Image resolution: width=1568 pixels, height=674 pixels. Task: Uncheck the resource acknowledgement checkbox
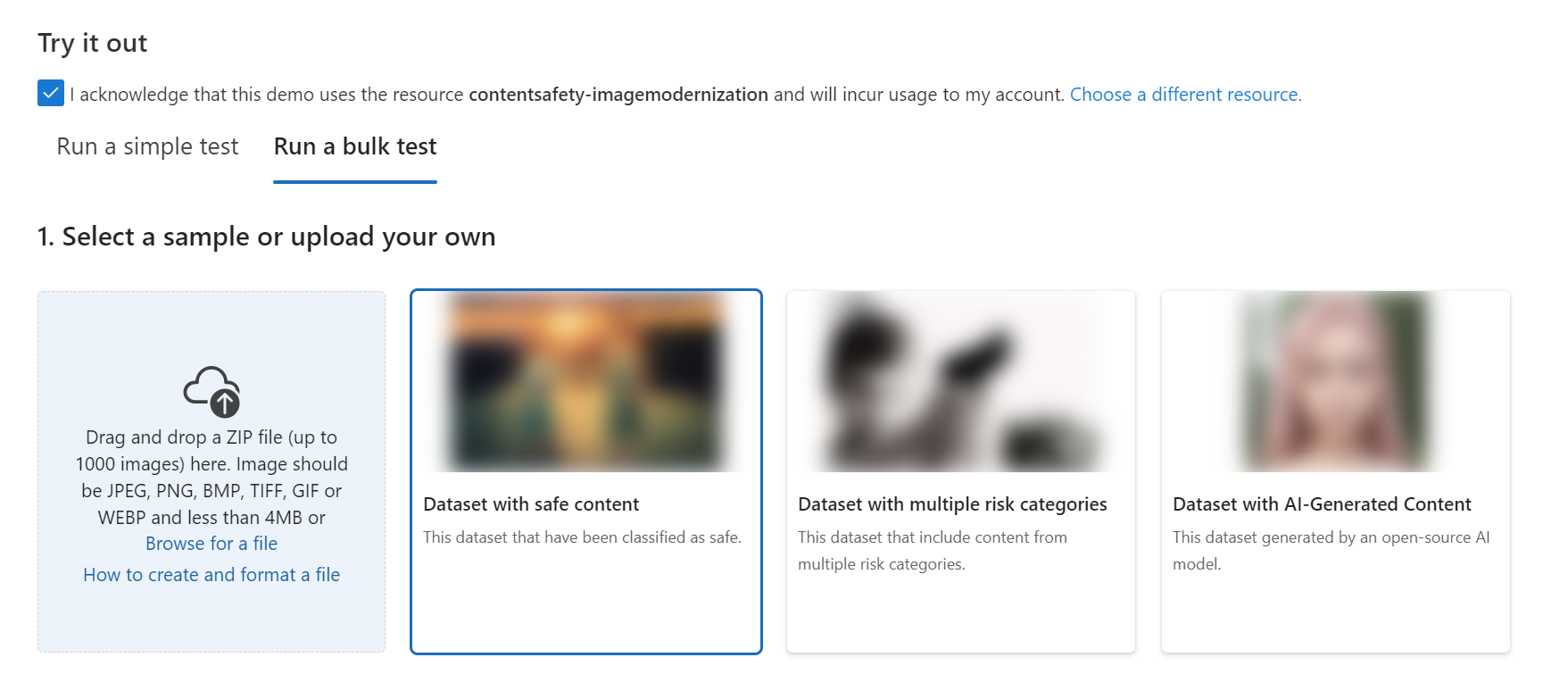51,93
